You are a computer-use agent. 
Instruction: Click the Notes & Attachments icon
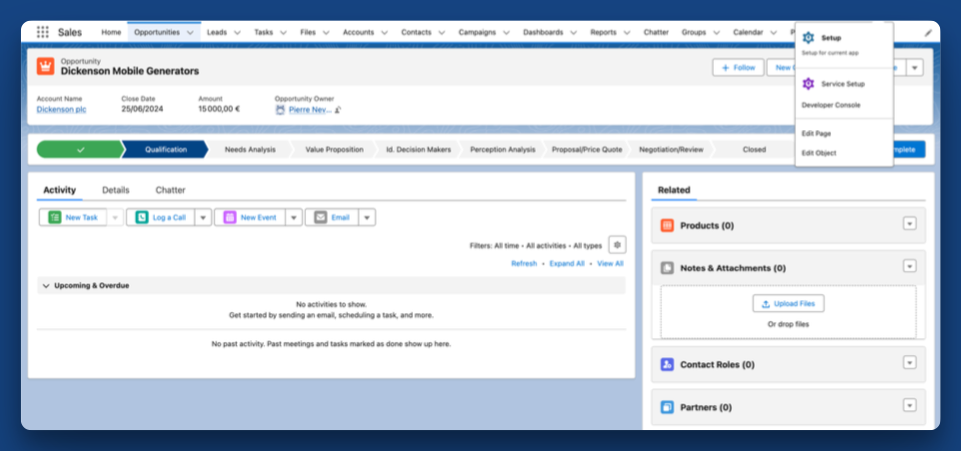667,268
